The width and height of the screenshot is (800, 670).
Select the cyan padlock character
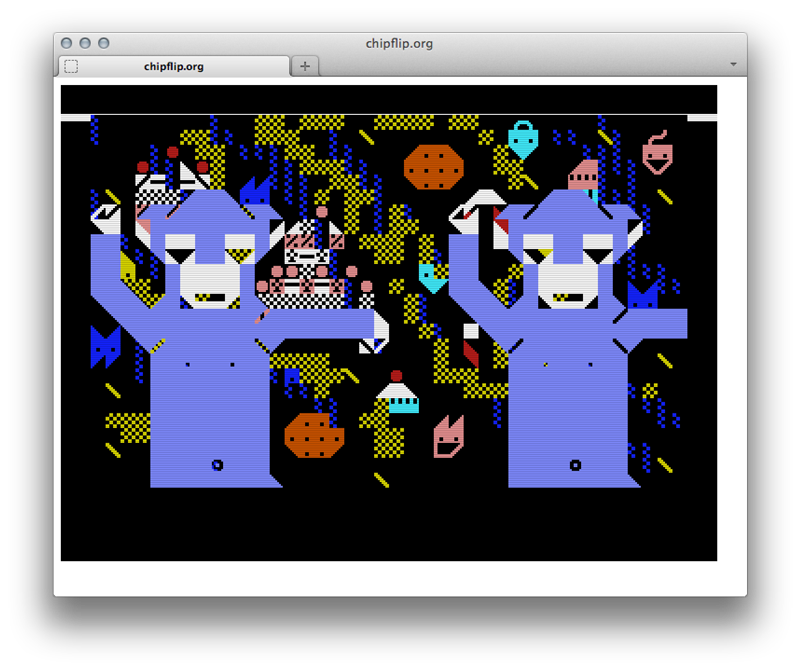pyautogui.click(x=522, y=139)
